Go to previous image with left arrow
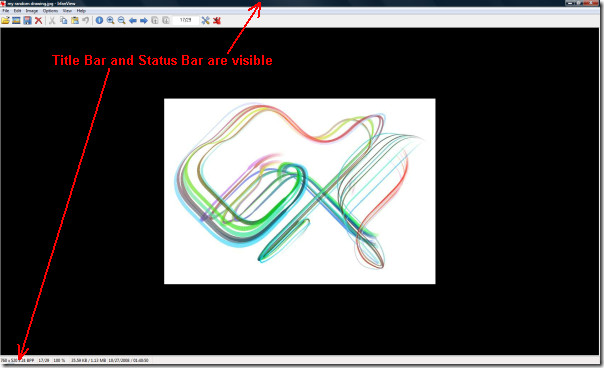The width and height of the screenshot is (604, 368). 133,20
